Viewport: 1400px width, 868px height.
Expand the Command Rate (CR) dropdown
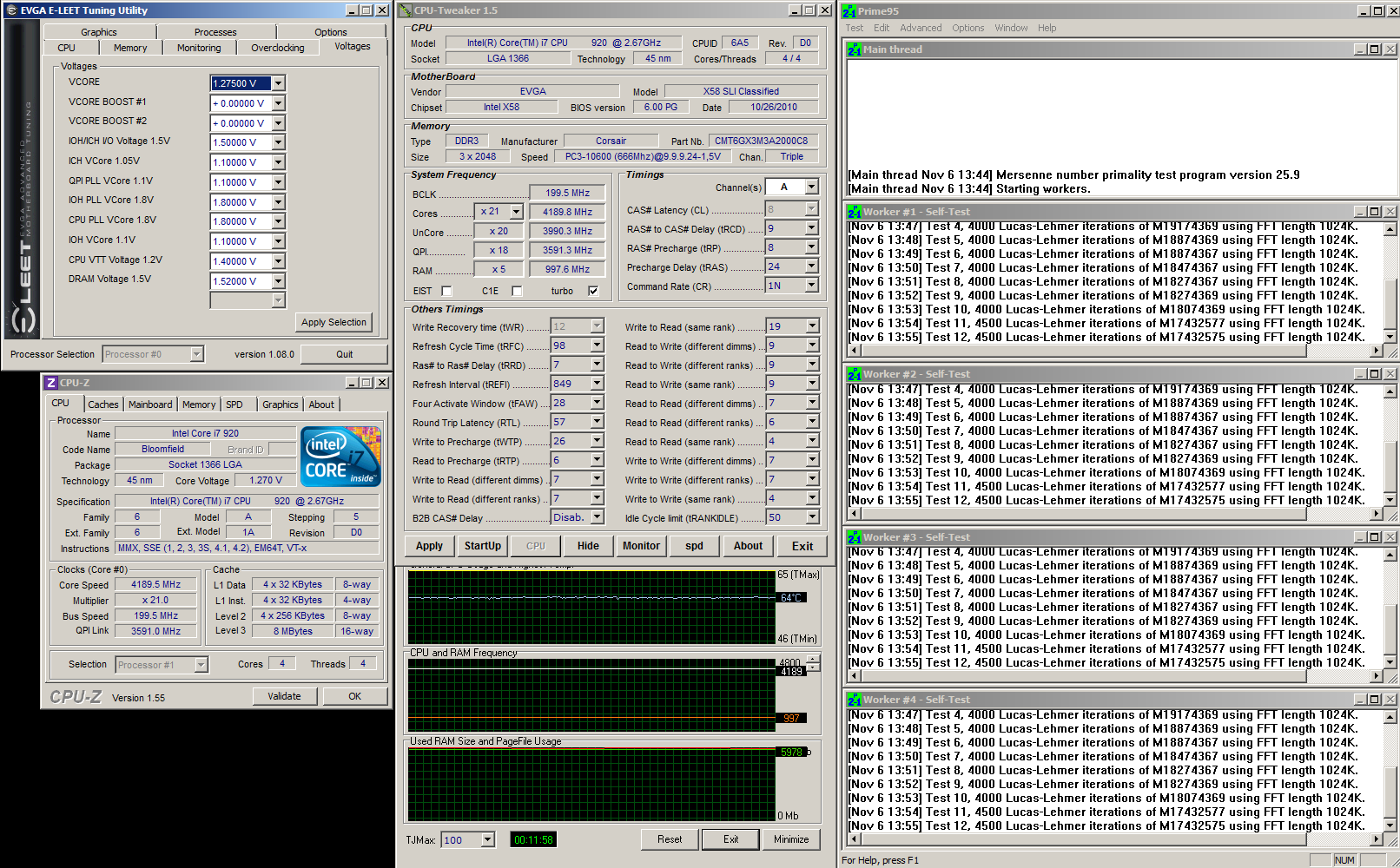(811, 286)
